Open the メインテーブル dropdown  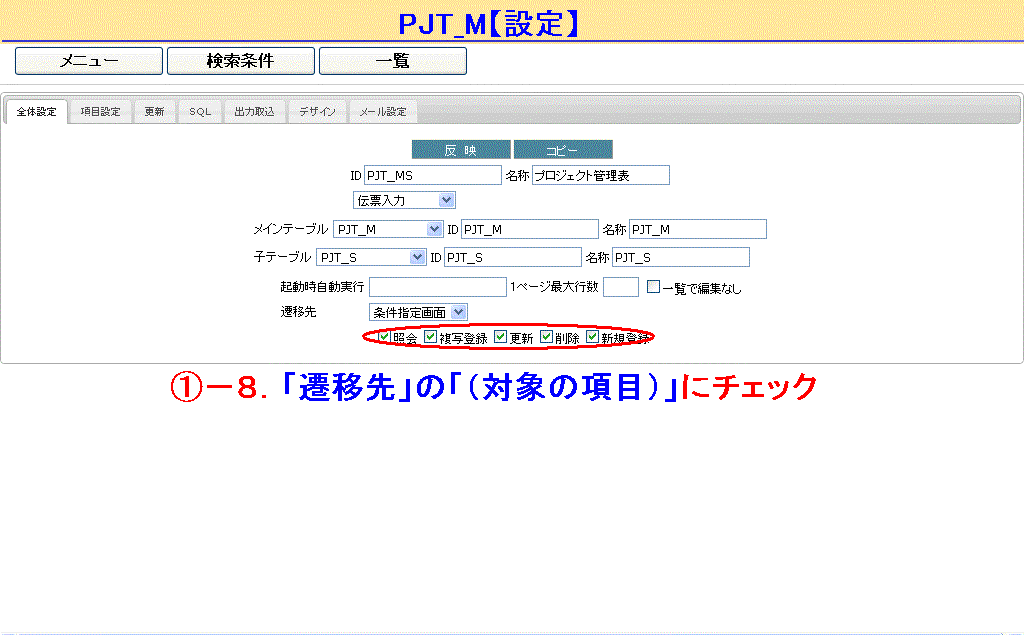click(x=388, y=229)
